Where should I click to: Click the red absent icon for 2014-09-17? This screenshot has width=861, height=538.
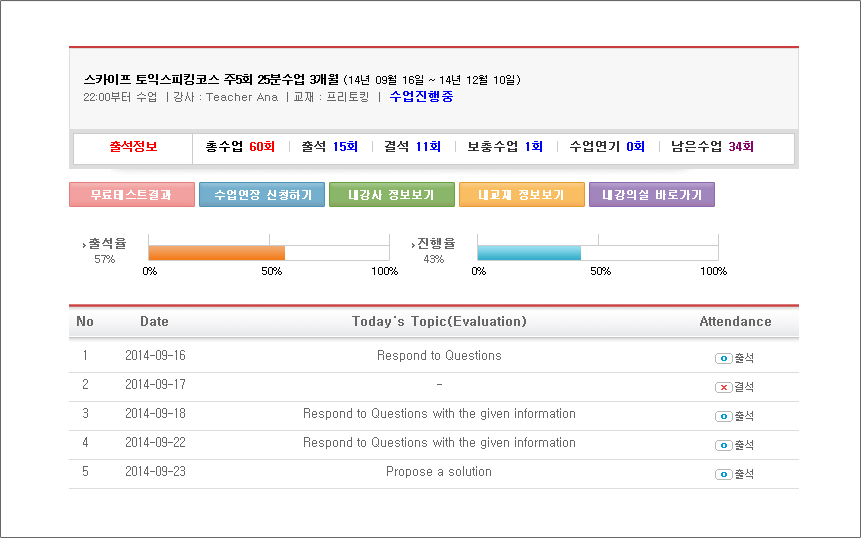click(x=723, y=387)
